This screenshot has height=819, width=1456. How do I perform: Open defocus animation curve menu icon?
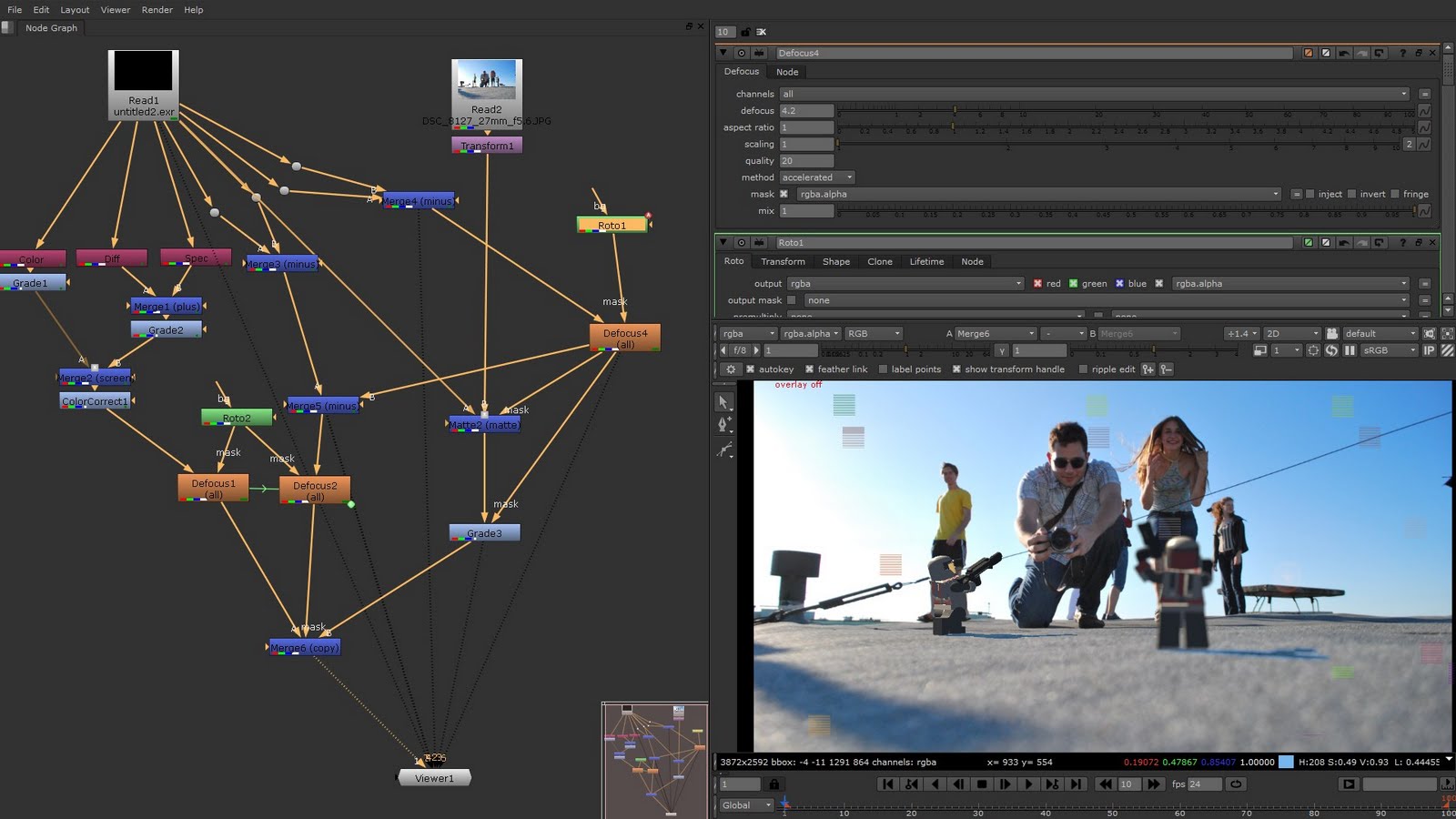(1424, 111)
